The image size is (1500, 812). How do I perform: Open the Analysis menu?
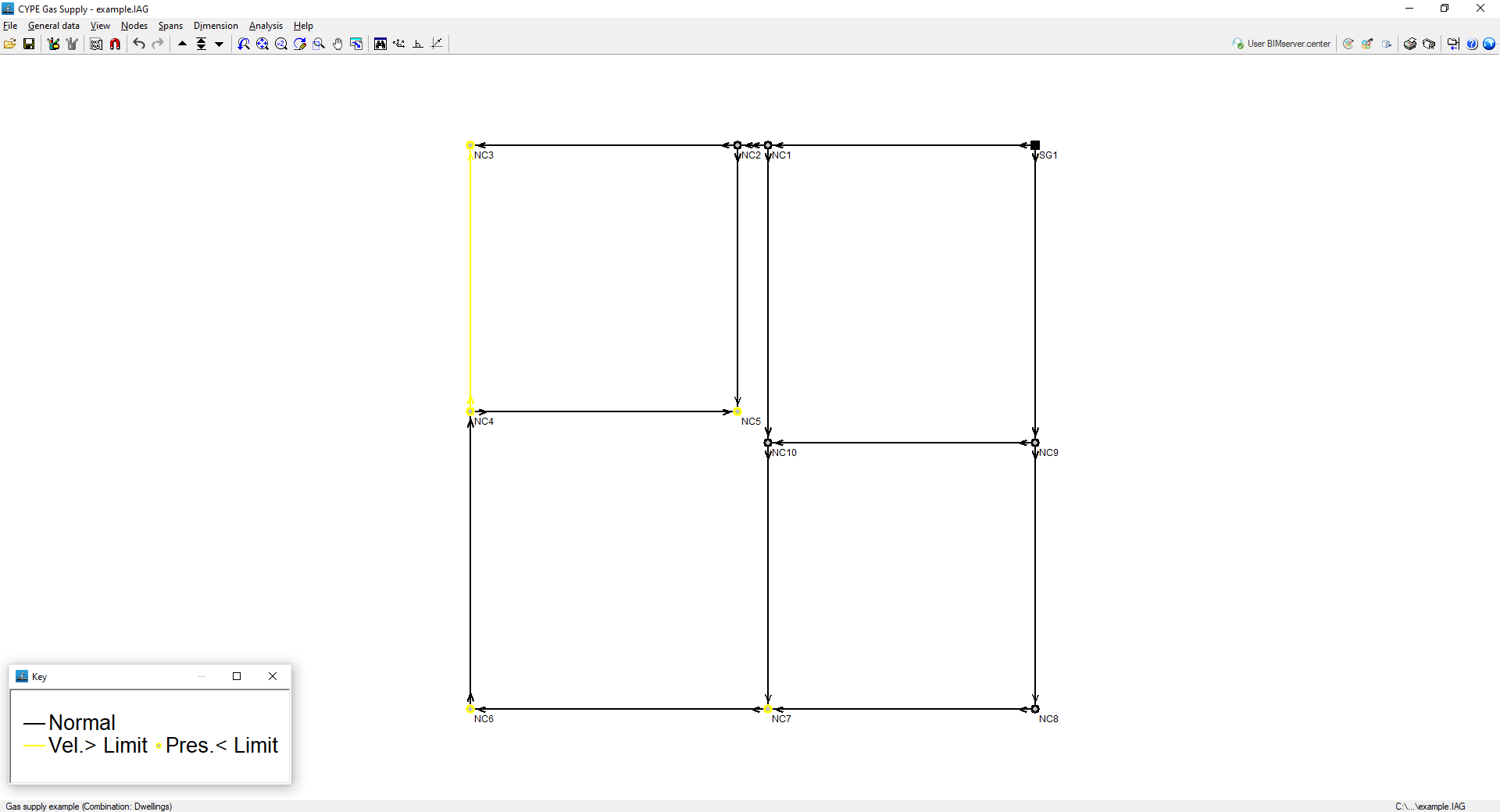[x=266, y=26]
